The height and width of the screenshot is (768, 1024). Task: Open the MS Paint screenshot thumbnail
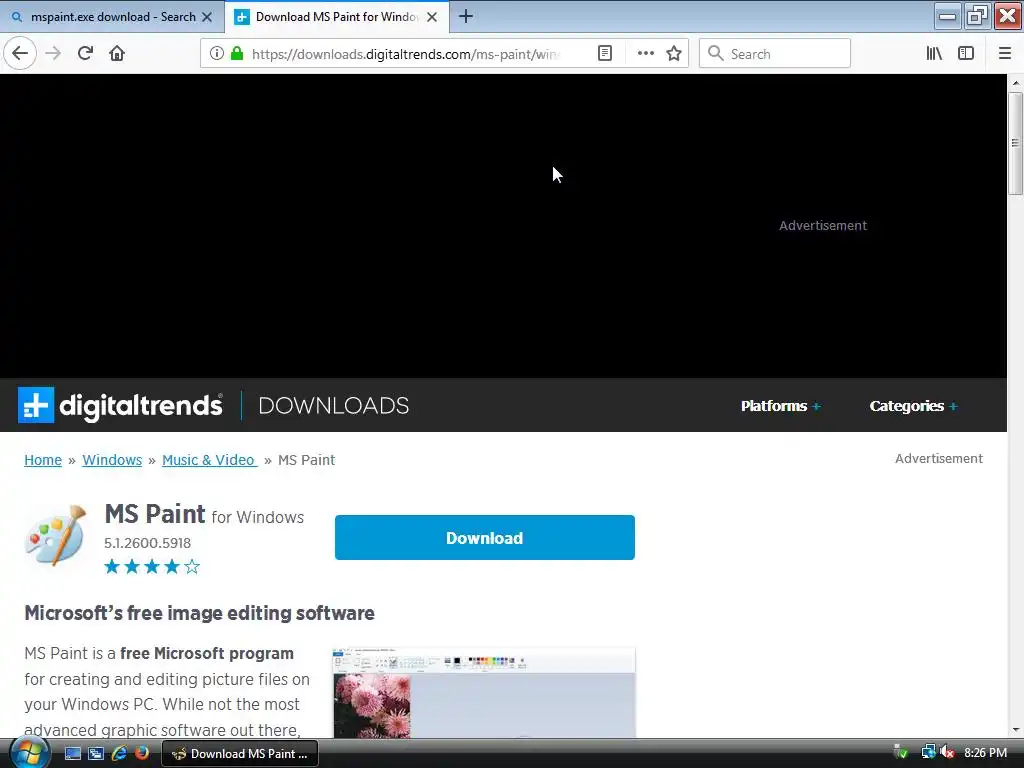484,693
